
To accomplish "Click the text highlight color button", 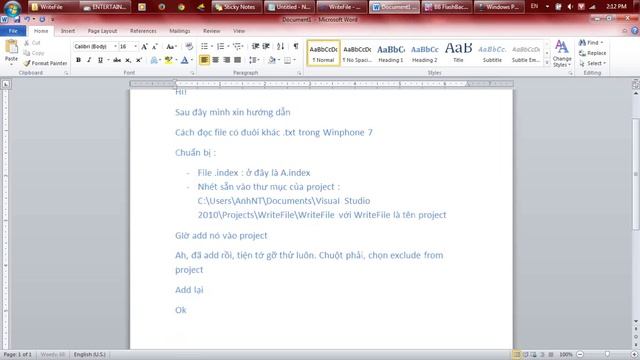I will 168,60.
